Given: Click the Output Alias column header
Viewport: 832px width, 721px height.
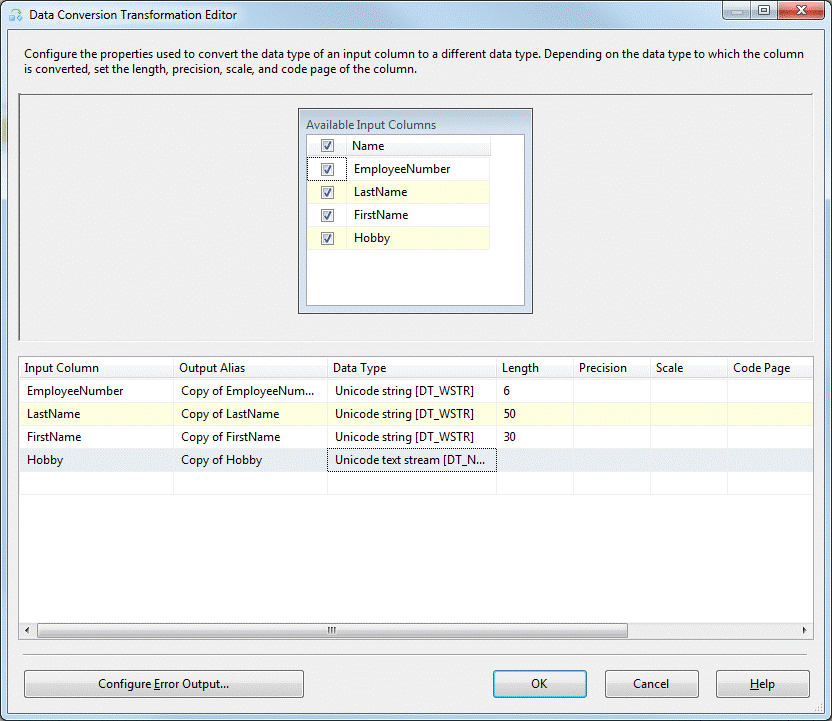Looking at the screenshot, I should (x=250, y=368).
